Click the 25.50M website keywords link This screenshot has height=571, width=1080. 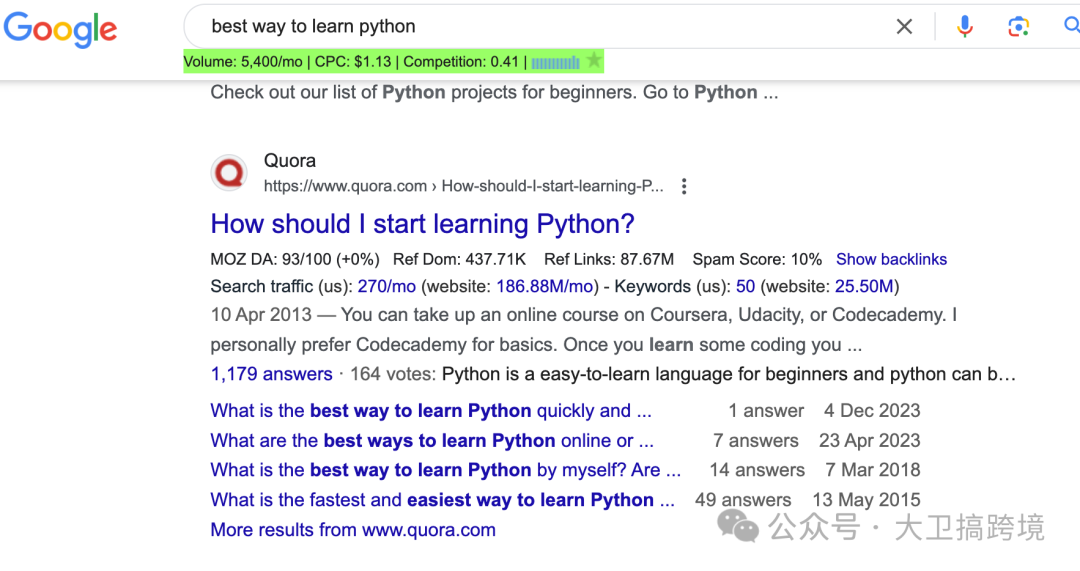click(x=864, y=287)
